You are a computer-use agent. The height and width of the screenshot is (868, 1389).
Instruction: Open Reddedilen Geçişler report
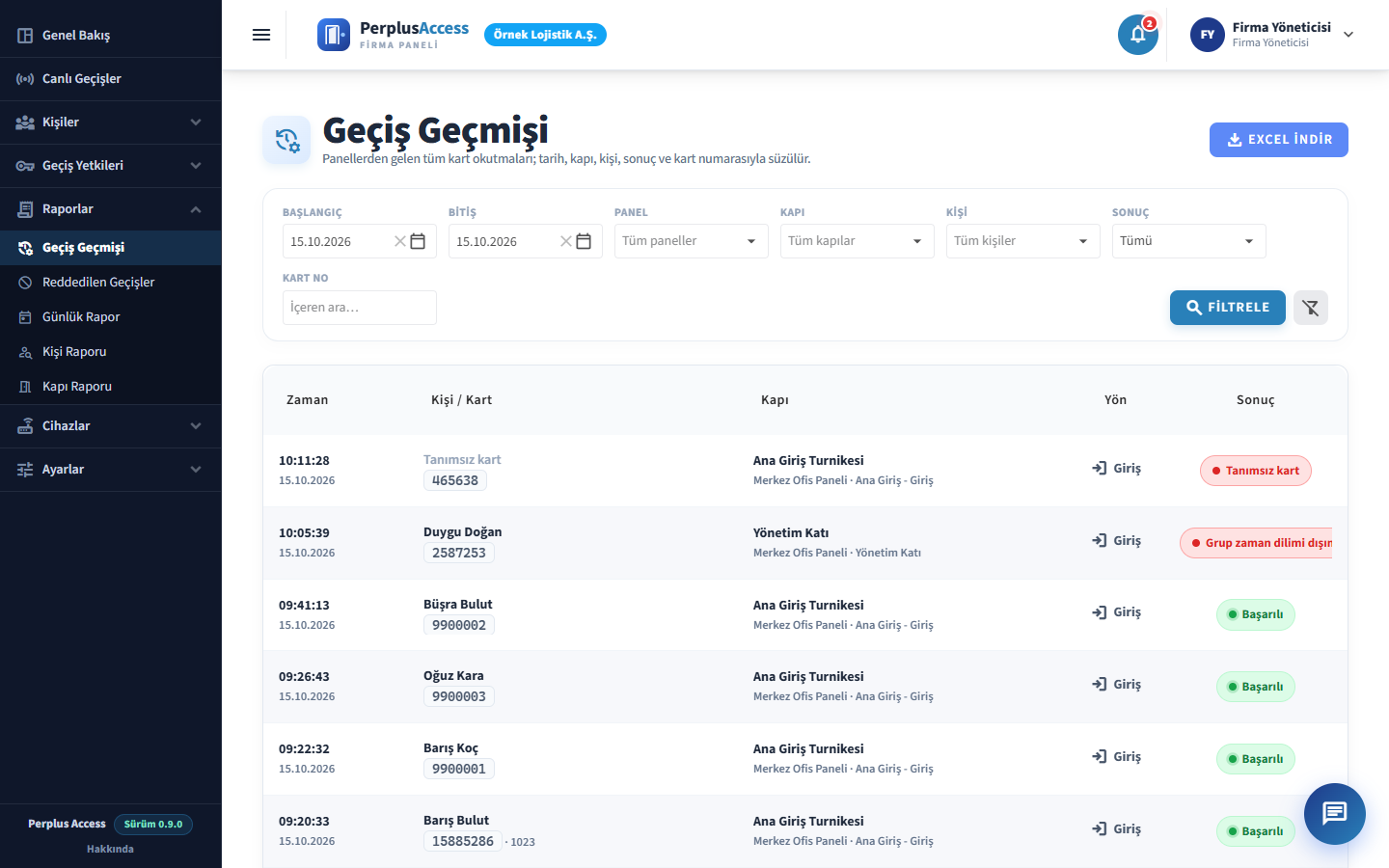111,283
